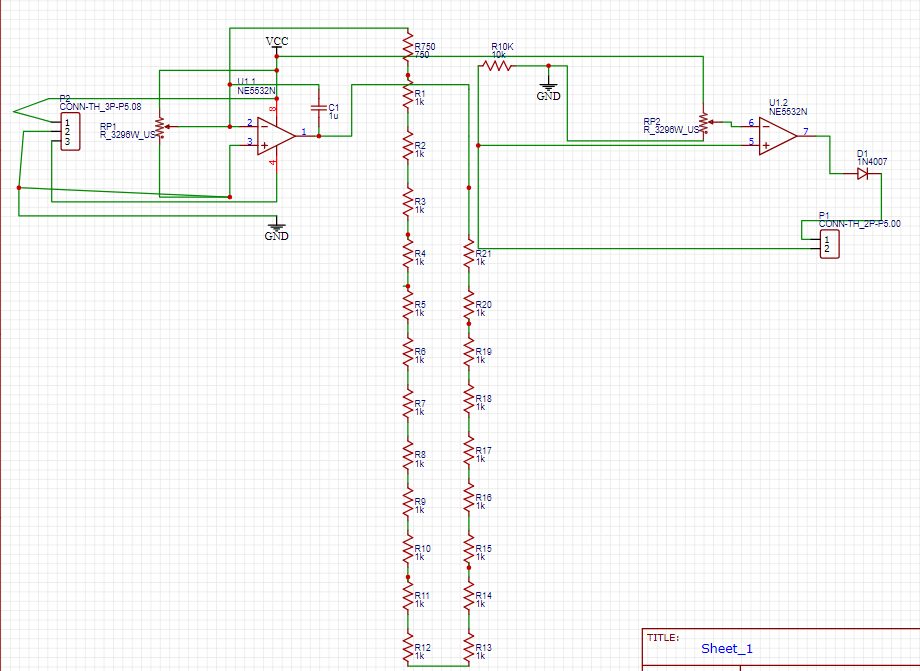Image resolution: width=920 pixels, height=671 pixels.
Task: Select the R10K resistor symbol
Action: 497,66
